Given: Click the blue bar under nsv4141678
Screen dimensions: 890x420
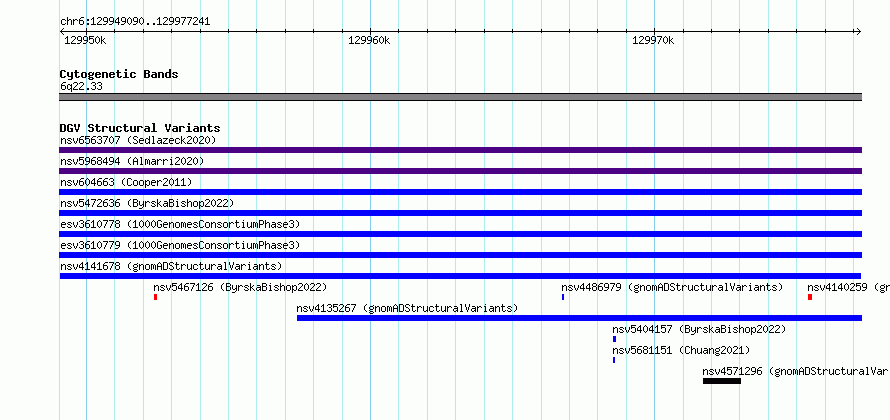Looking at the screenshot, I should [461, 276].
